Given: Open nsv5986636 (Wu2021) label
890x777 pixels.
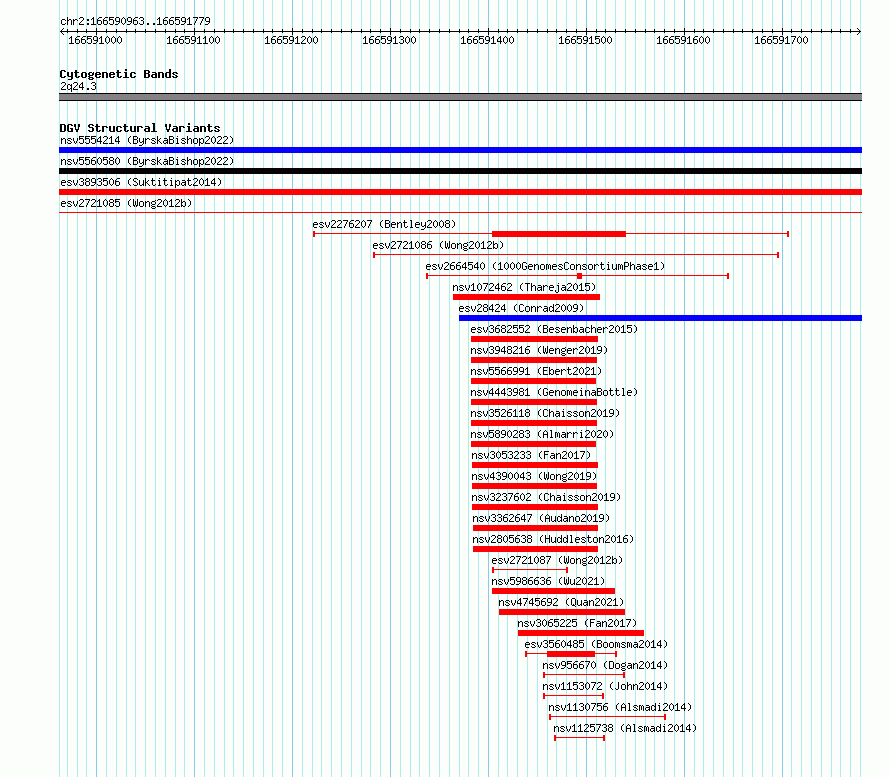Looking at the screenshot, I should 548,581.
